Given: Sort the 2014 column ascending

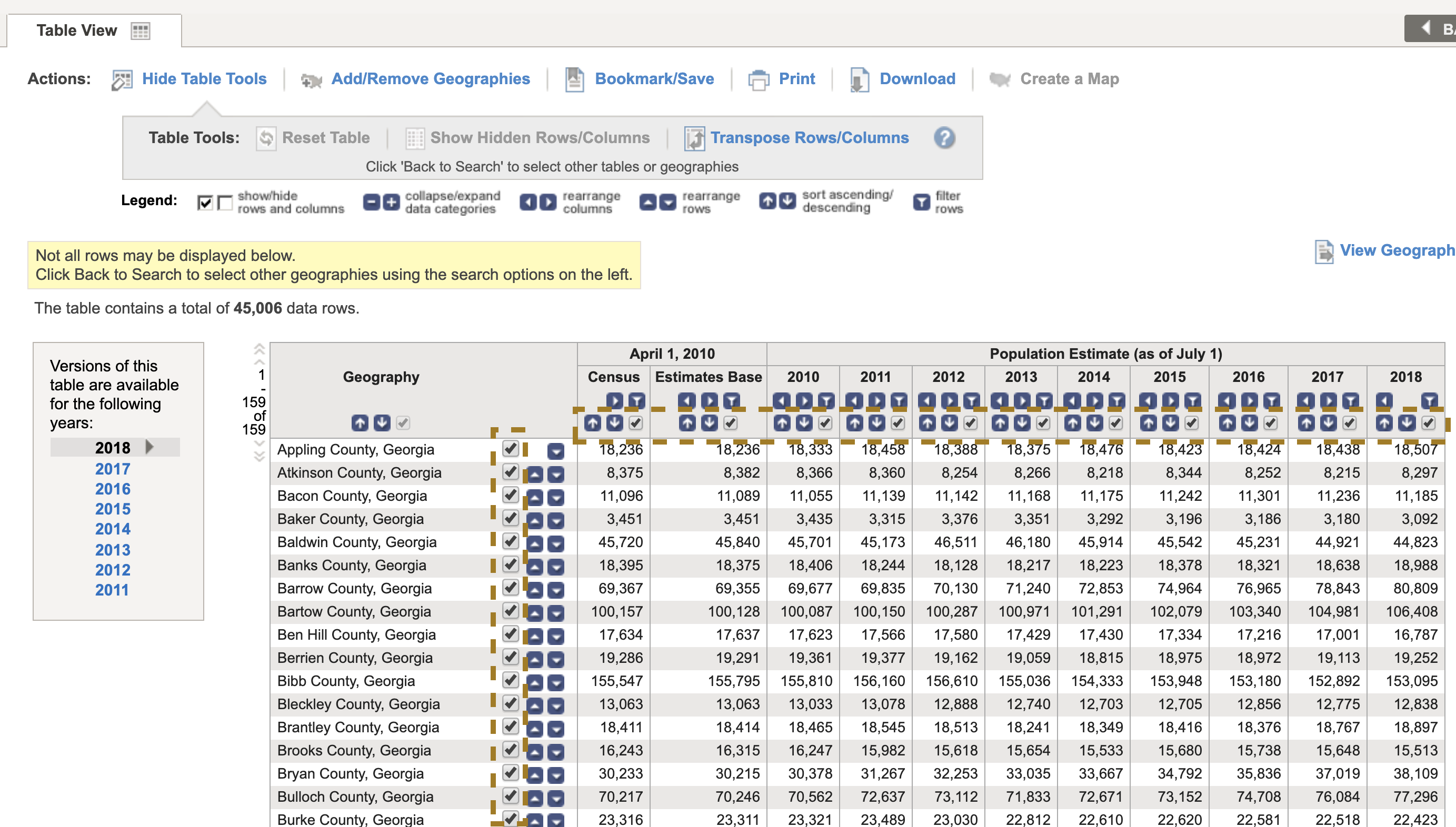Looking at the screenshot, I should pyautogui.click(x=1072, y=423).
